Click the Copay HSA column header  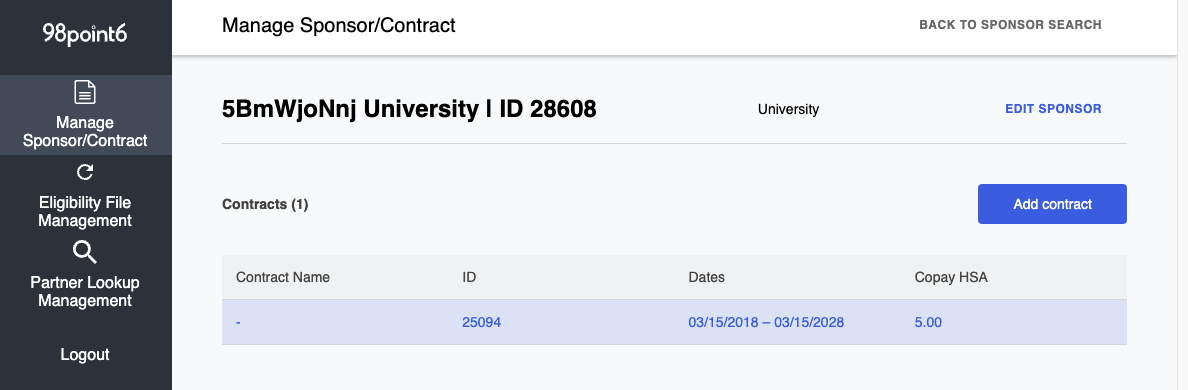(x=951, y=277)
